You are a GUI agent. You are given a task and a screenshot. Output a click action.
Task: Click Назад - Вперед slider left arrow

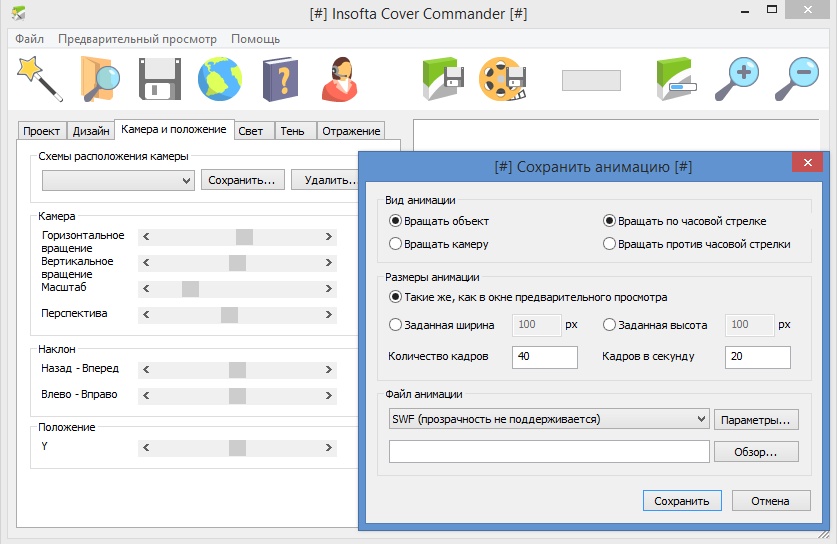[x=146, y=369]
